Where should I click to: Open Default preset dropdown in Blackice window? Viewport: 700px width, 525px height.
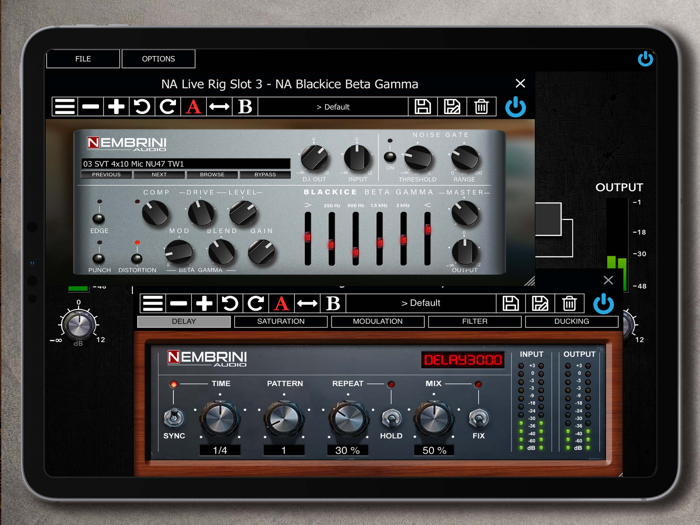(333, 107)
